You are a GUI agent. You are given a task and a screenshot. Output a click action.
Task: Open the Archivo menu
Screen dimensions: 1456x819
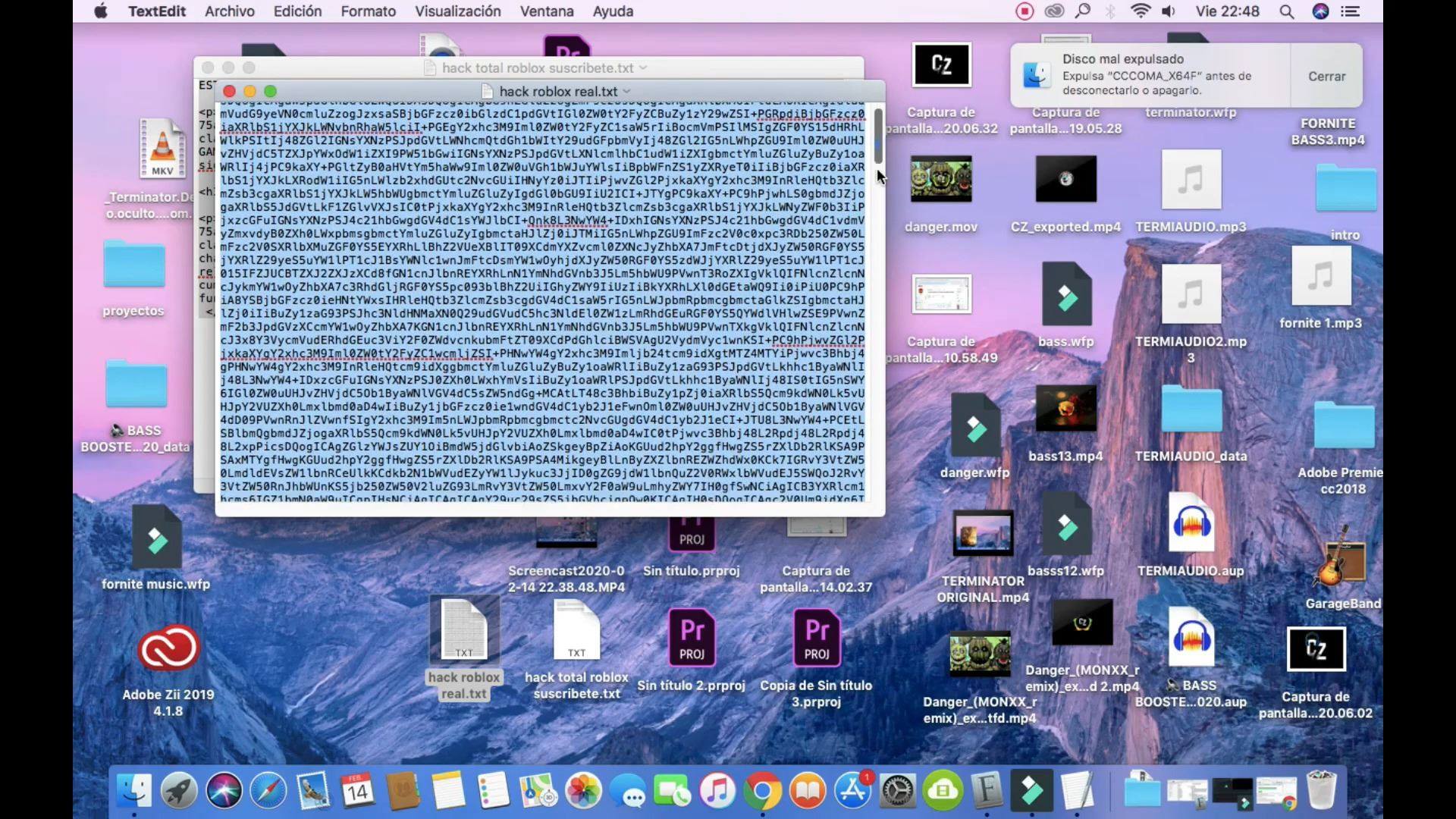[x=229, y=11]
